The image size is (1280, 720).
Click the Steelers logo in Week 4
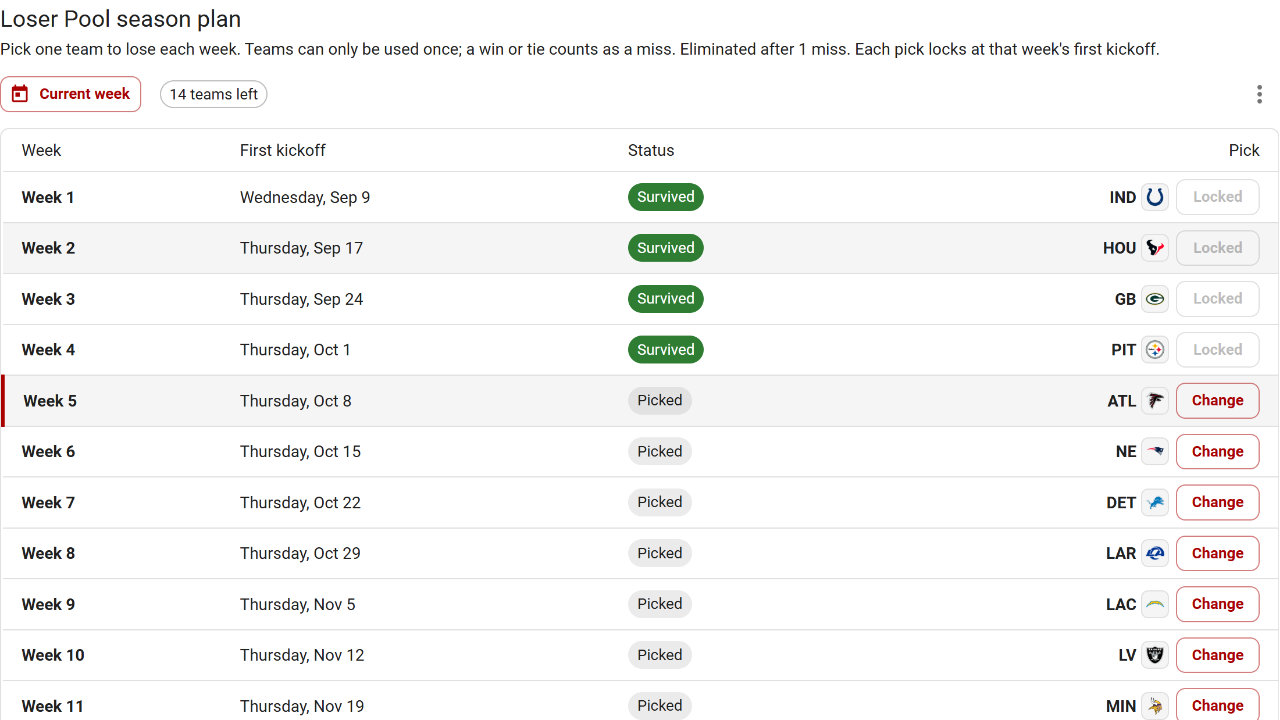1155,350
